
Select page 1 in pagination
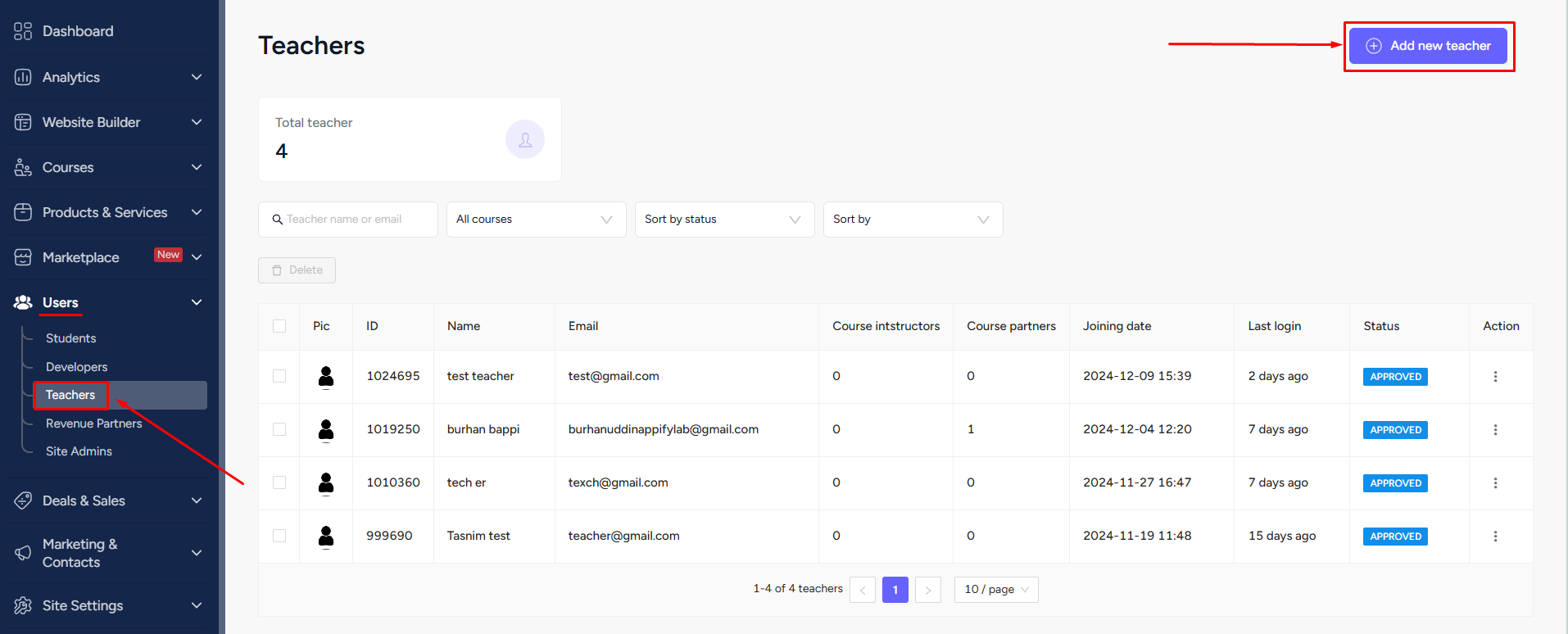click(x=895, y=590)
